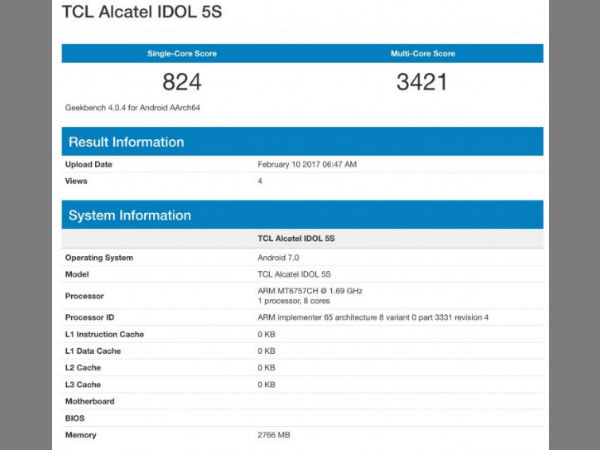Click Geekbench 4.0.4 for Android AArch64 text
This screenshot has height=450, width=600.
click(x=132, y=108)
